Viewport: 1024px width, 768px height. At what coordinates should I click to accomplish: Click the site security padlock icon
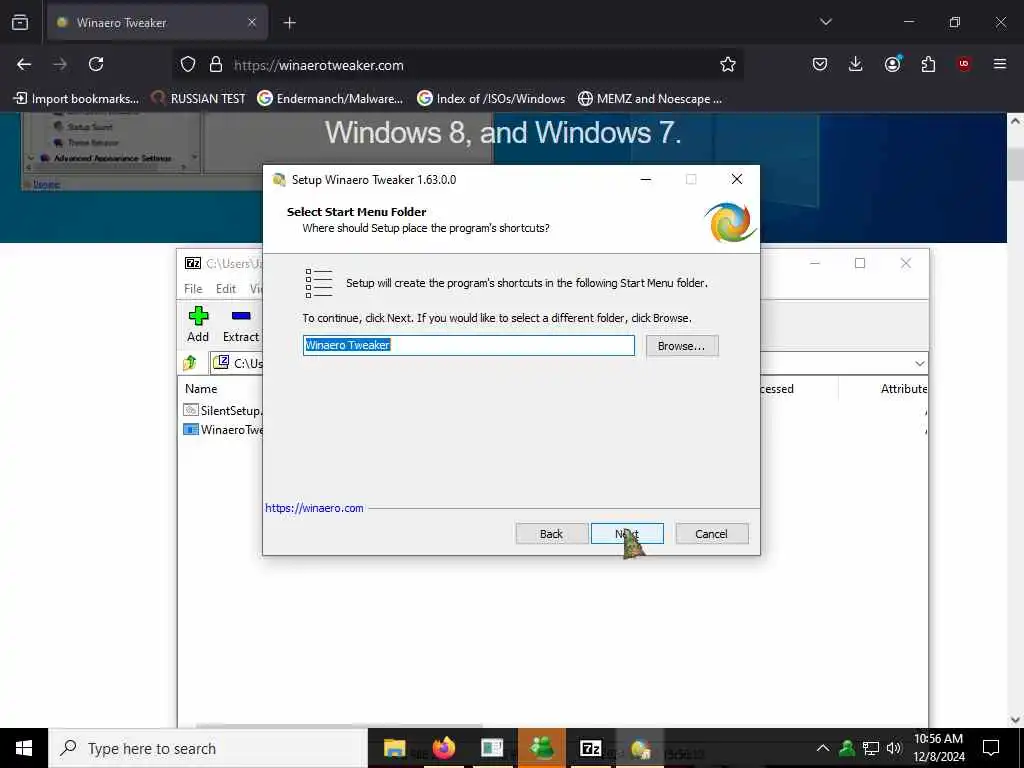pyautogui.click(x=216, y=64)
